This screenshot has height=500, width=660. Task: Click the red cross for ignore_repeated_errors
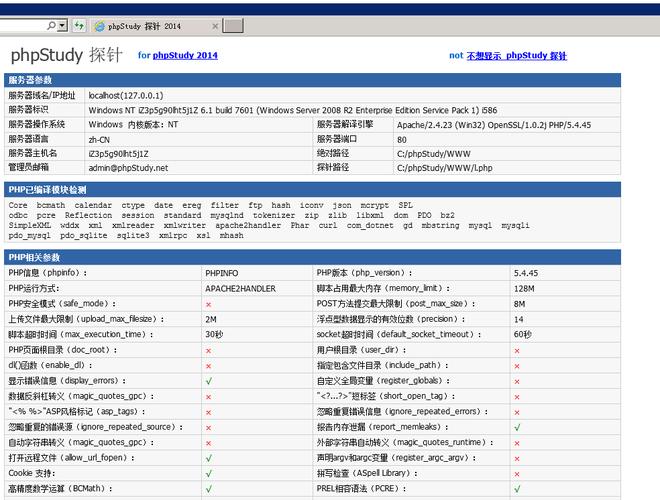pyautogui.click(x=517, y=412)
